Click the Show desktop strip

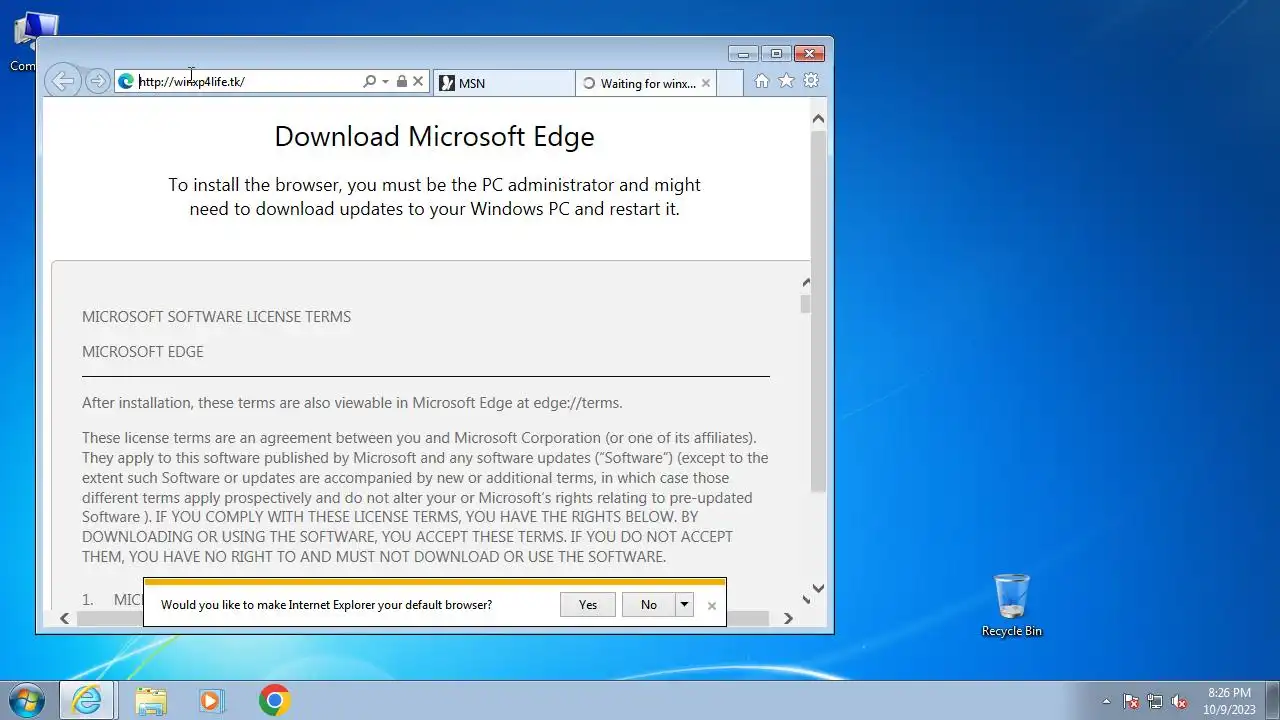click(1273, 700)
